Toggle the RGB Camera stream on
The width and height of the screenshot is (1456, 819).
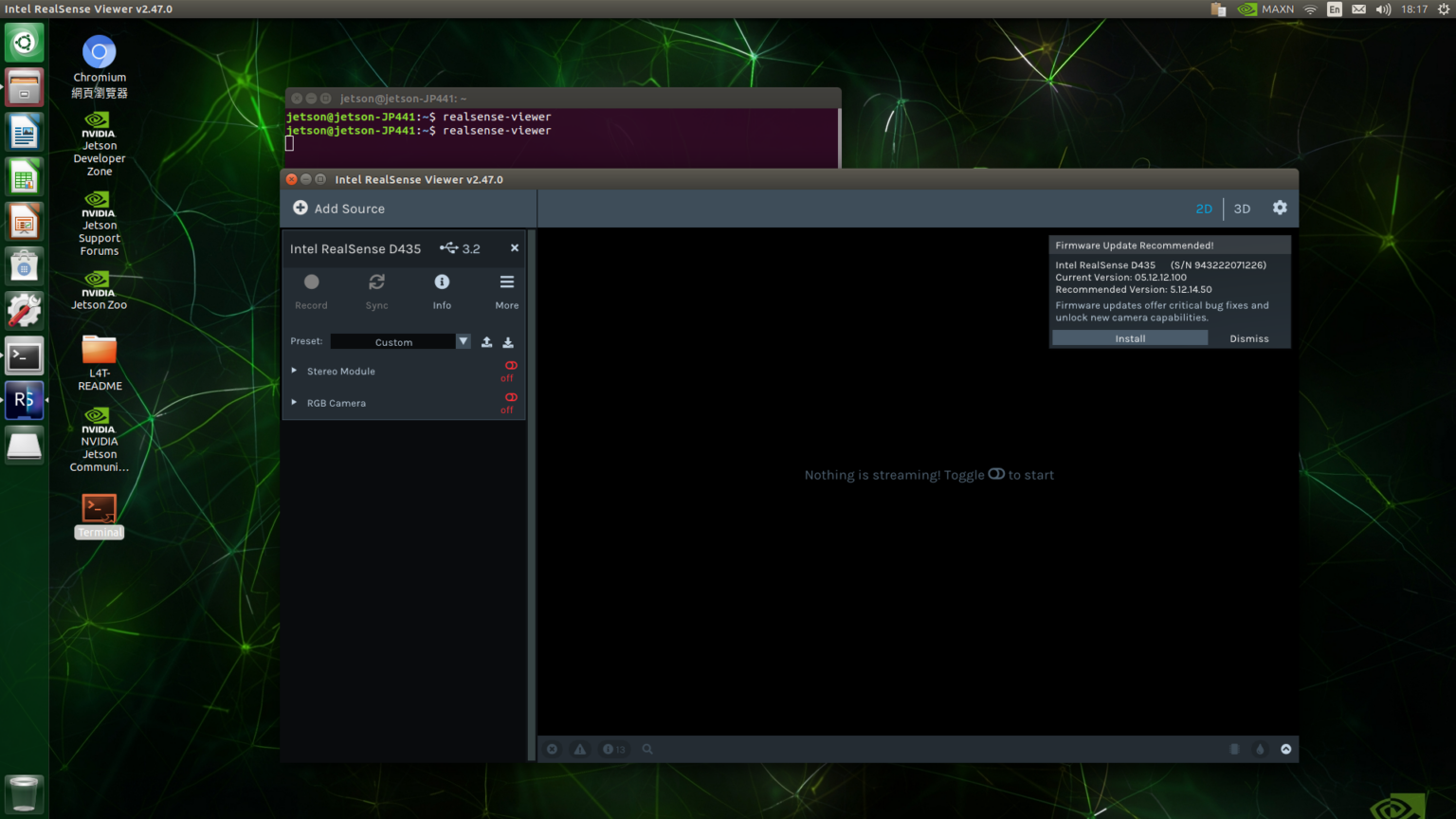[x=511, y=397]
